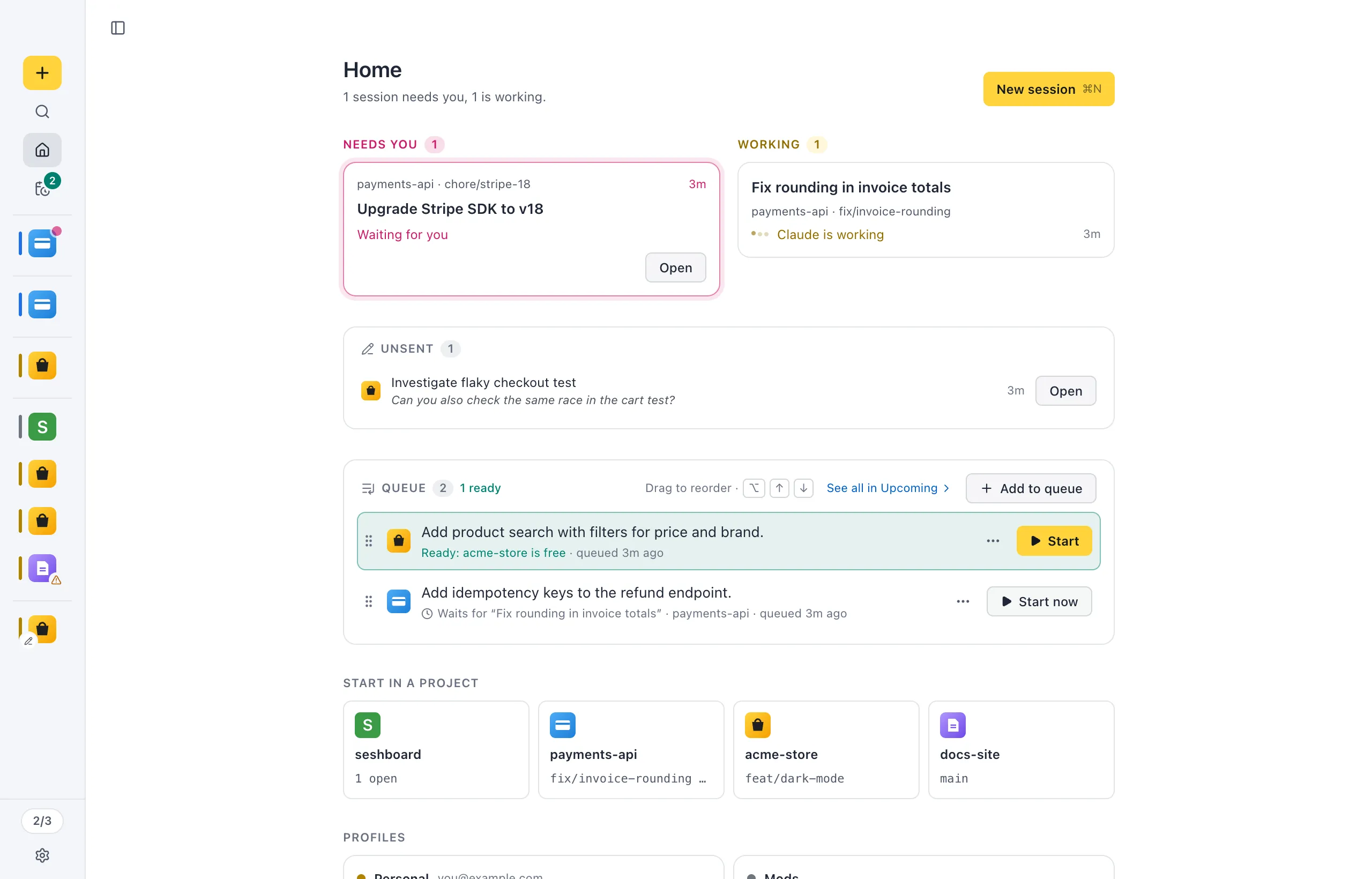Viewport: 1372px width, 879px height.
Task: Open settings gear icon
Action: (x=42, y=855)
